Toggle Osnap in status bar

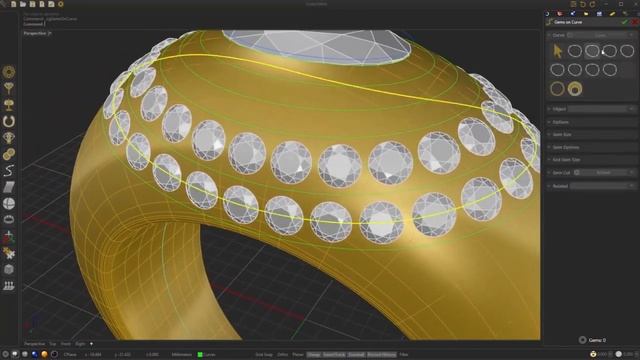(313, 355)
